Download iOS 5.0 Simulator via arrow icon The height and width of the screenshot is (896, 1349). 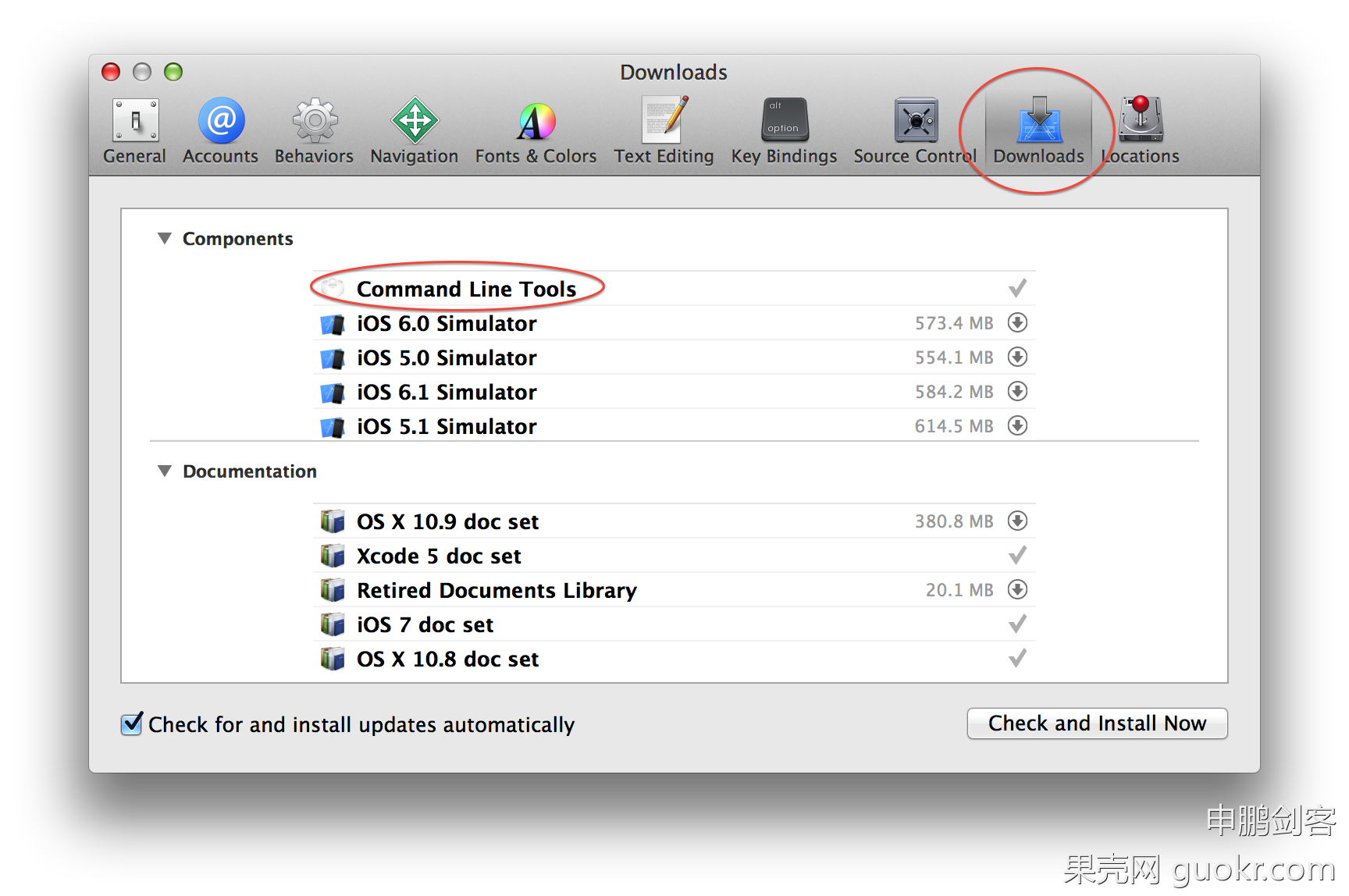coord(1017,357)
